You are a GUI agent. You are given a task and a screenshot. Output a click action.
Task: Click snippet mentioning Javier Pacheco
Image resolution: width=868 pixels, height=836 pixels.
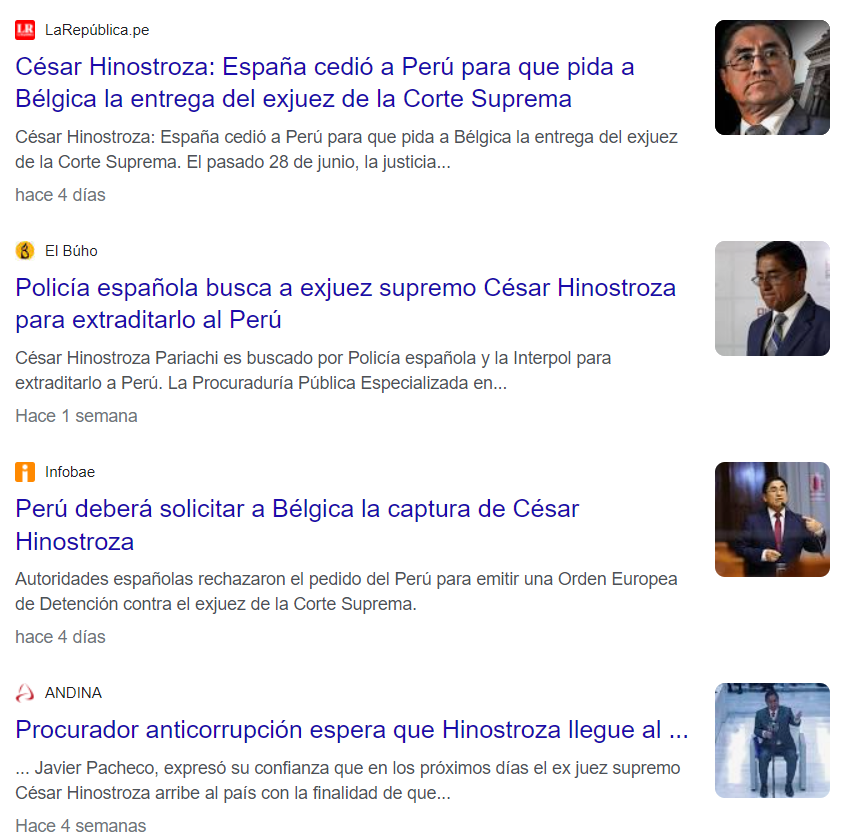tap(348, 781)
